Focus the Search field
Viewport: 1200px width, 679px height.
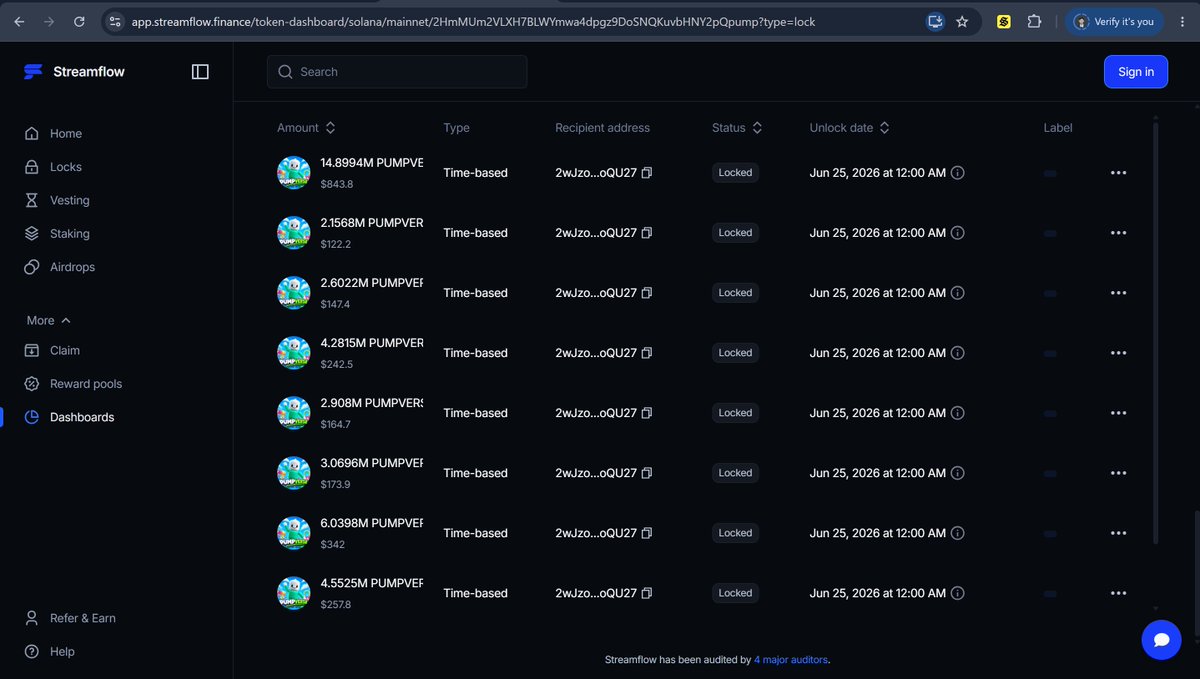pyautogui.click(x=397, y=71)
